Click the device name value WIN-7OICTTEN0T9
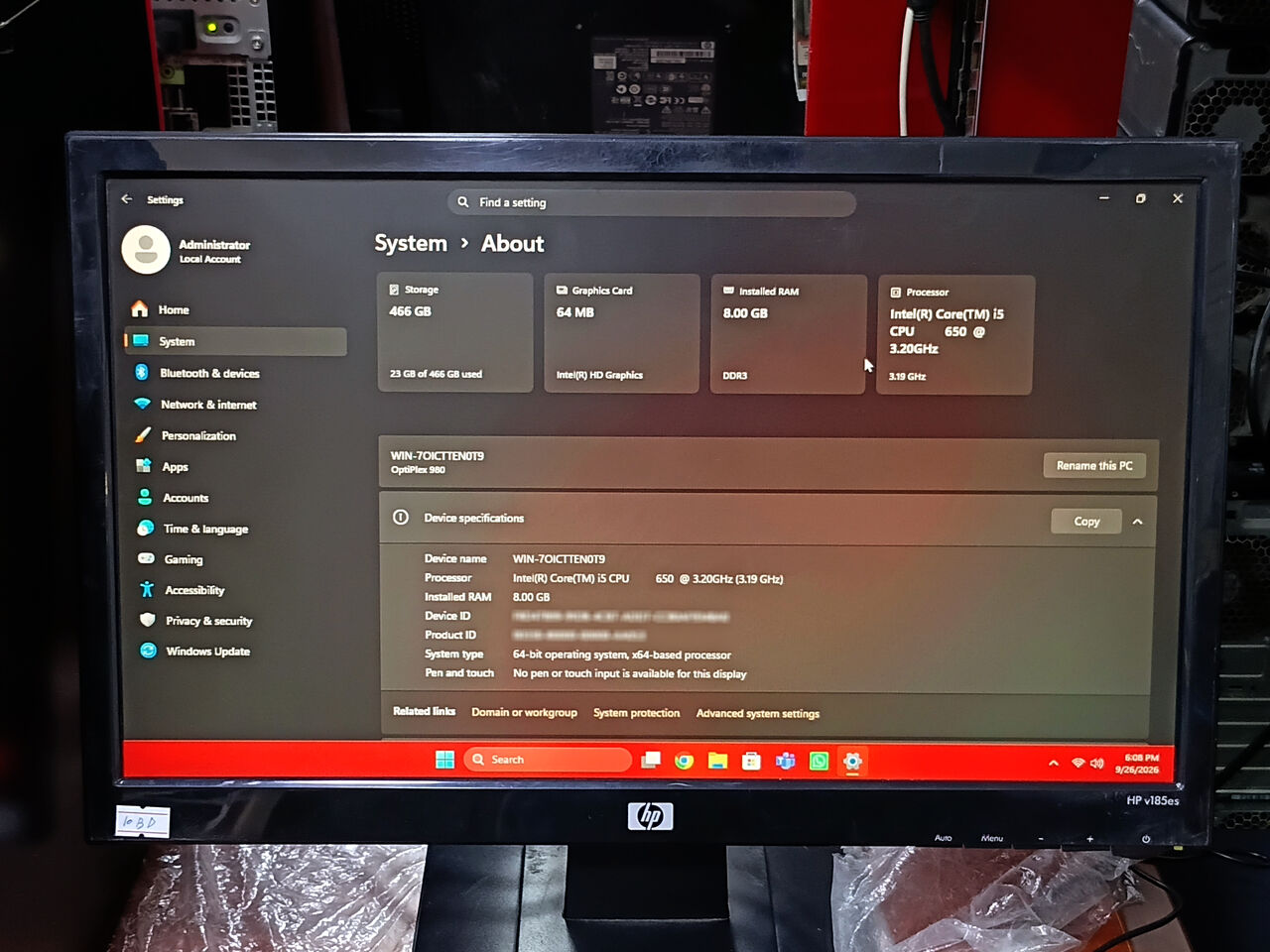The height and width of the screenshot is (952, 1270). (x=559, y=559)
